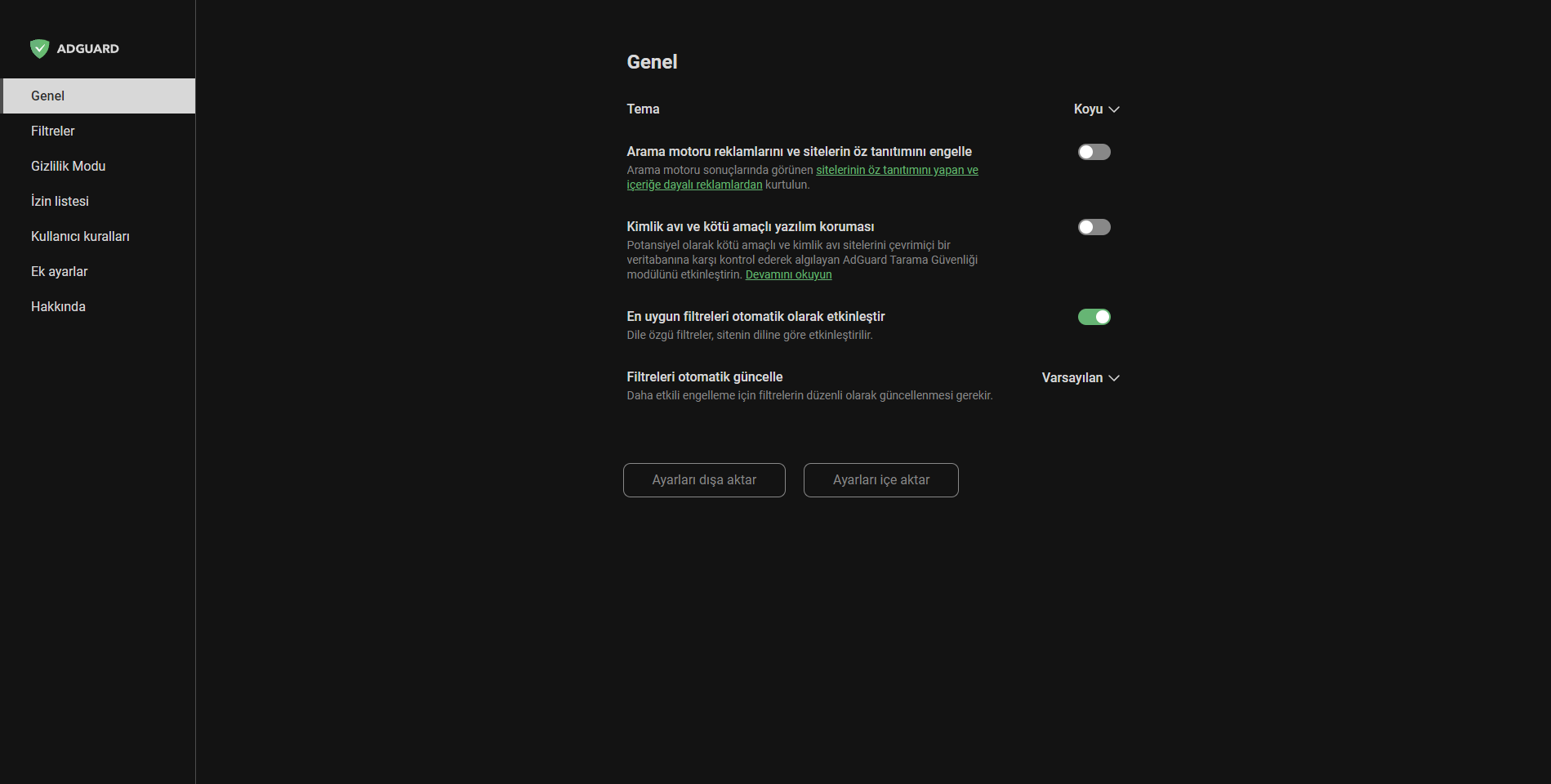The height and width of the screenshot is (784, 1551).
Task: Open the Tema dropdown showing Koyu
Action: point(1096,109)
